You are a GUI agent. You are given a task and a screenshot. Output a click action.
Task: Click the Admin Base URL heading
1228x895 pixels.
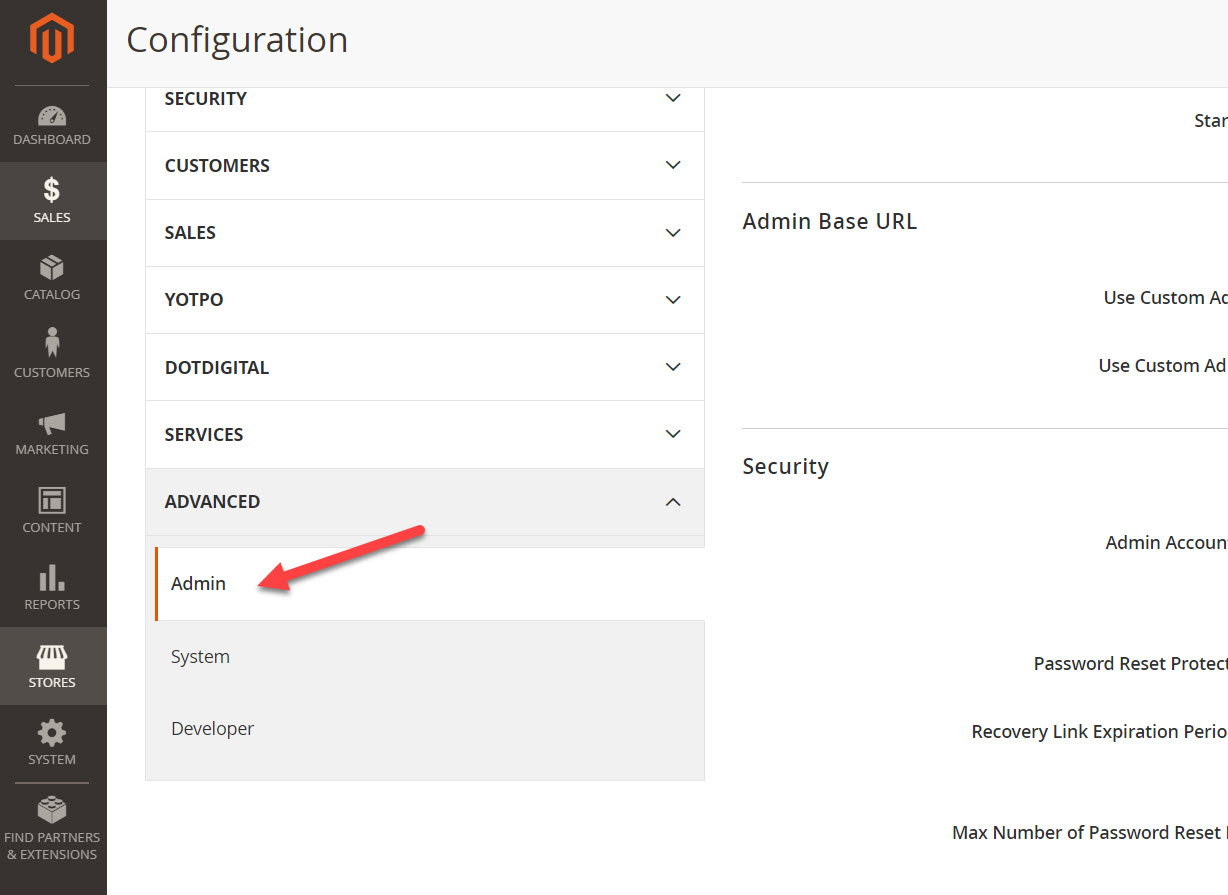coord(829,221)
